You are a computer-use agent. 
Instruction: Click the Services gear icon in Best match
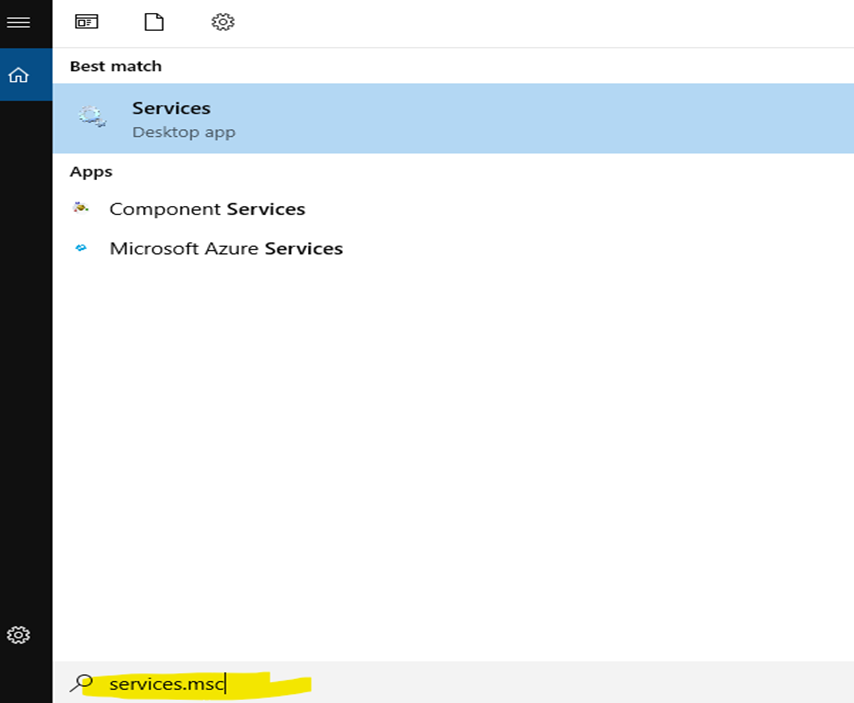coord(92,118)
